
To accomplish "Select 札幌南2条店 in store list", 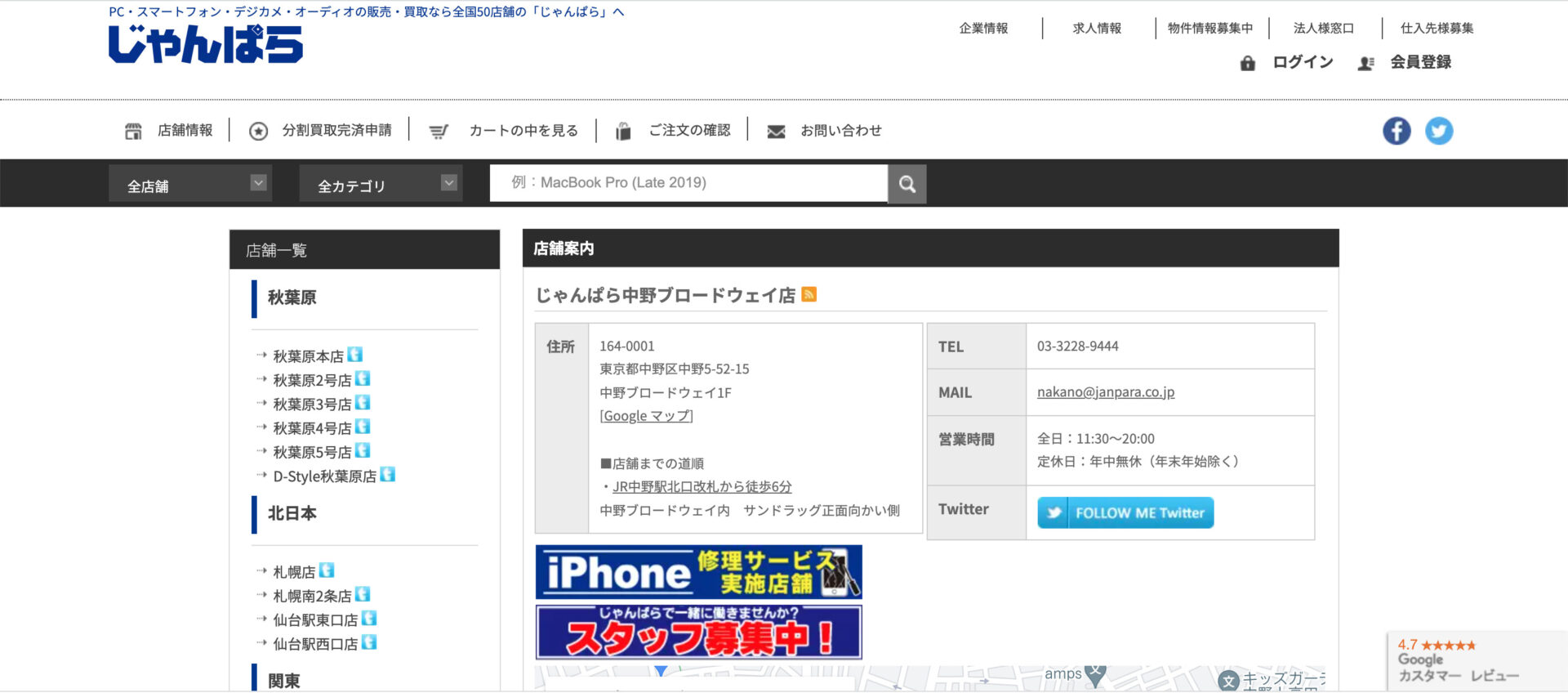I will pyautogui.click(x=312, y=596).
